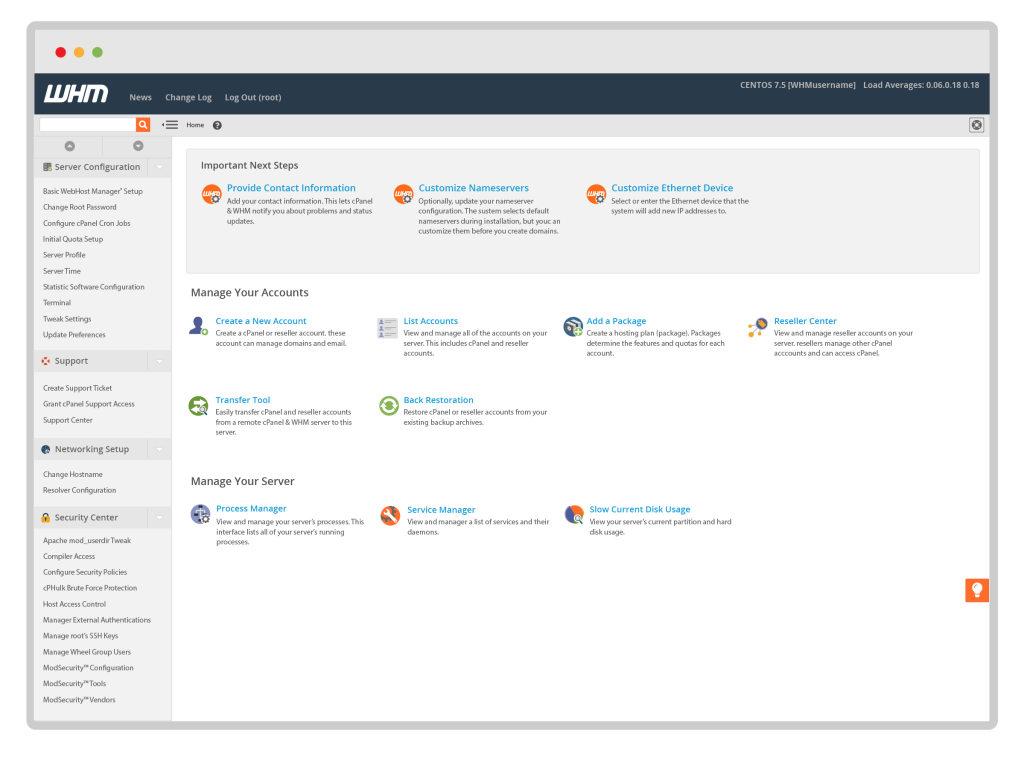Screen dimensions: 1024x763
Task: Select the Transfer Tool icon
Action: click(201, 405)
